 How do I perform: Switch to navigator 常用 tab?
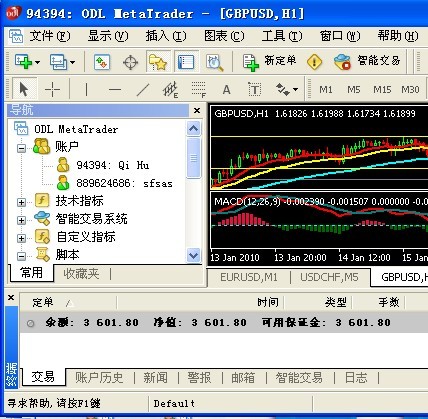(x=32, y=273)
